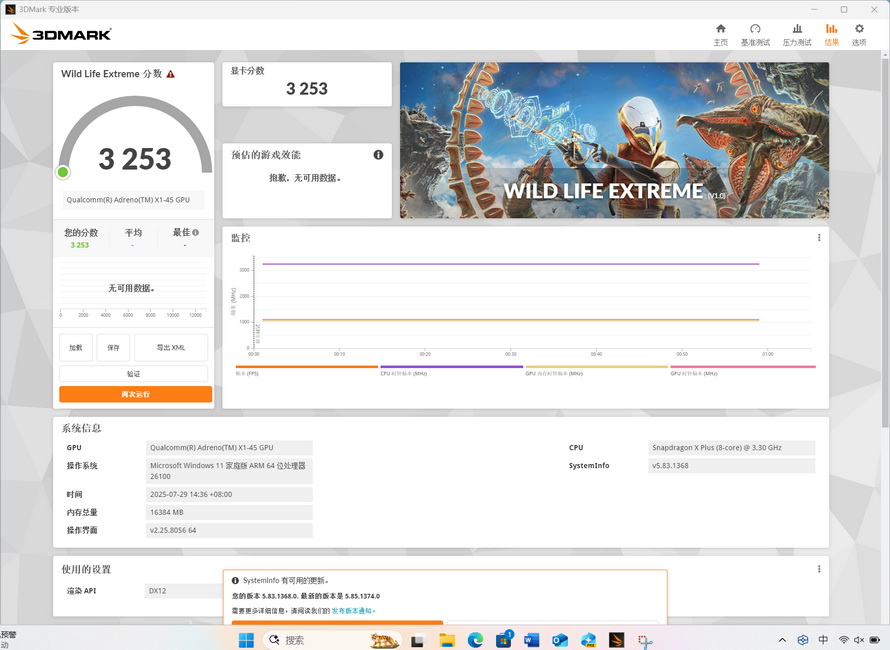Toggle the CPU 时钟频率 purple legend line
The image size is (890, 650).
(x=451, y=368)
